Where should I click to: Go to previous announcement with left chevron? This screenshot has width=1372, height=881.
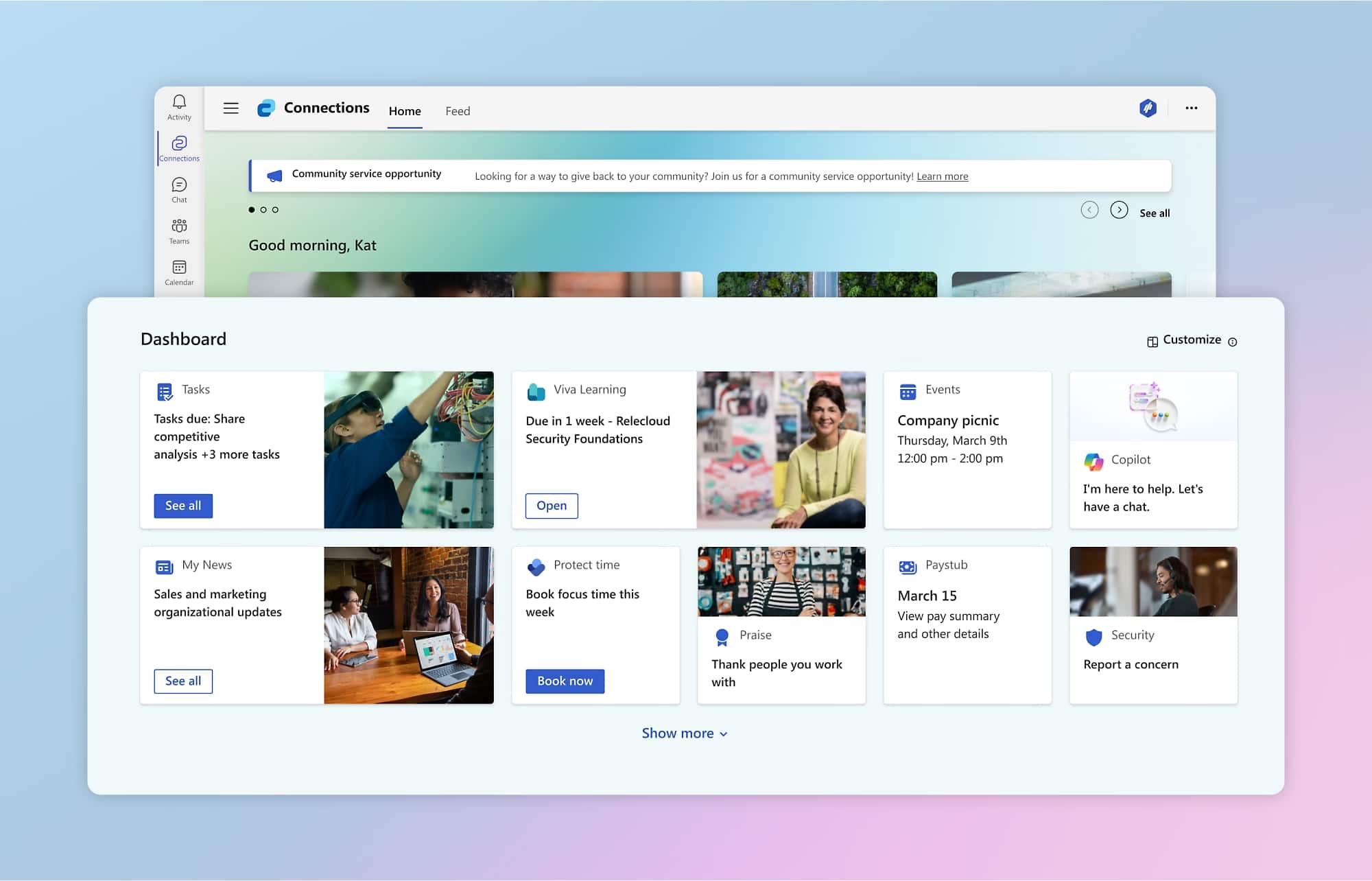tap(1089, 210)
